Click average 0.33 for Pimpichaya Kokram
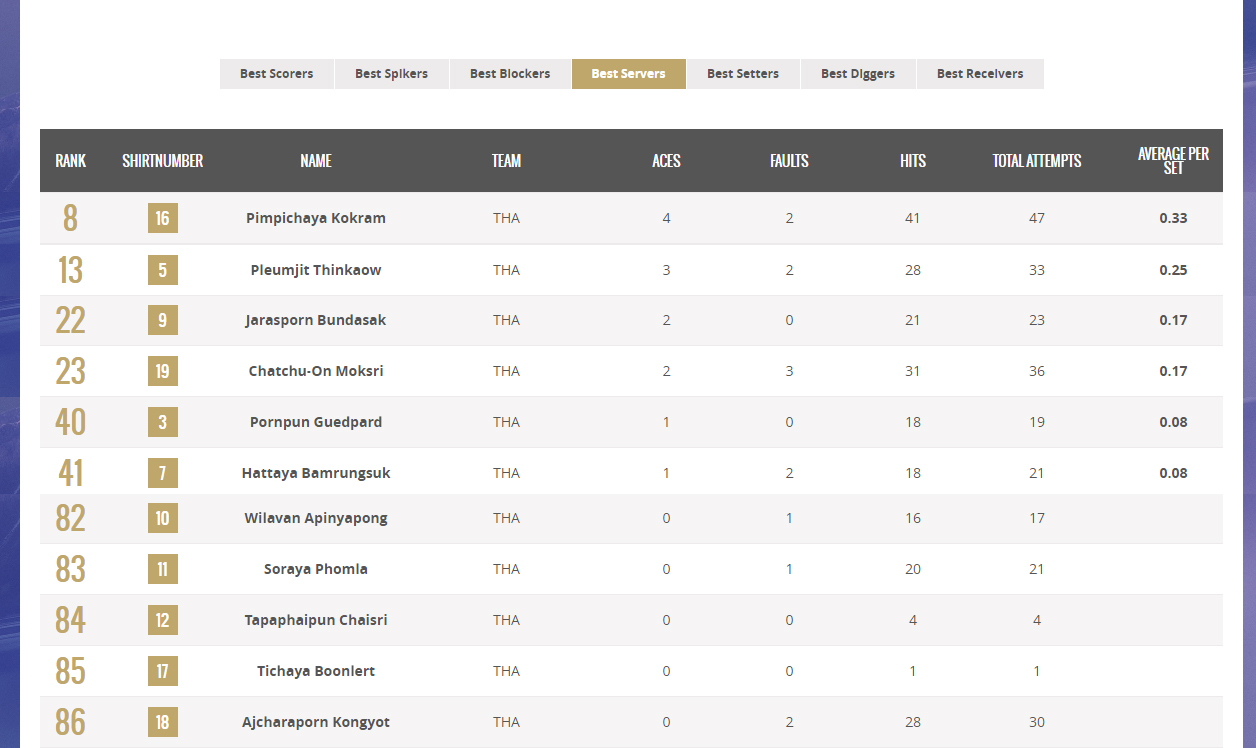 (x=1173, y=218)
